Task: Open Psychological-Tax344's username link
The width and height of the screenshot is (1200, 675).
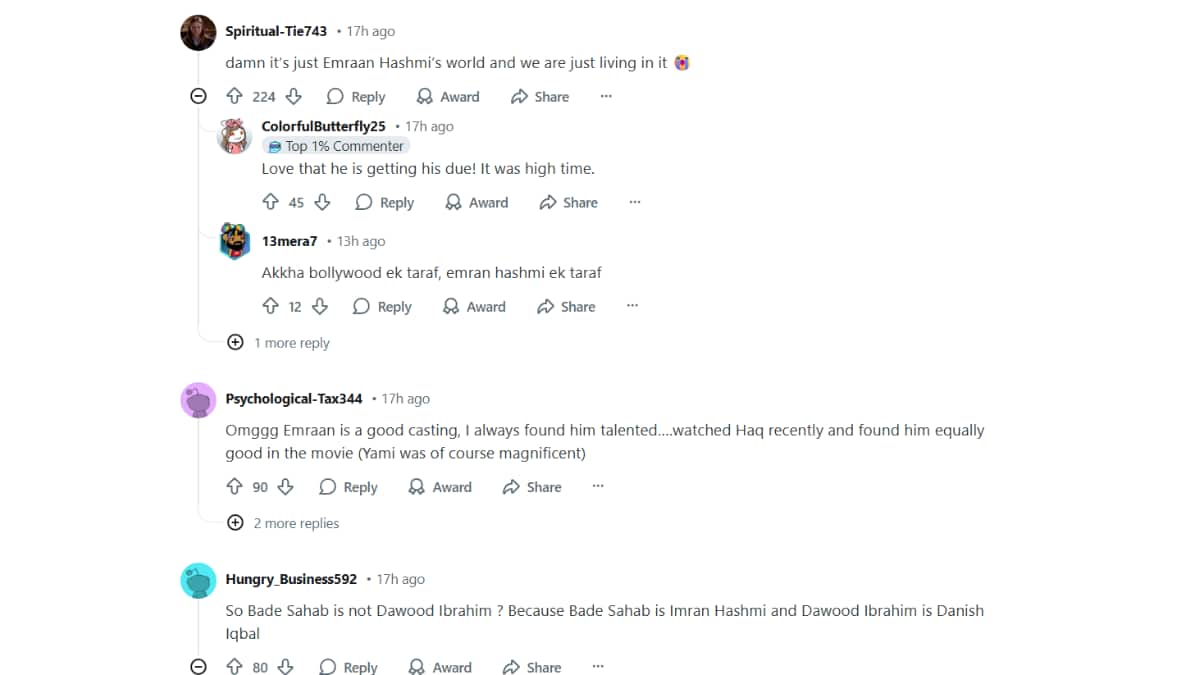Action: pyautogui.click(x=294, y=398)
